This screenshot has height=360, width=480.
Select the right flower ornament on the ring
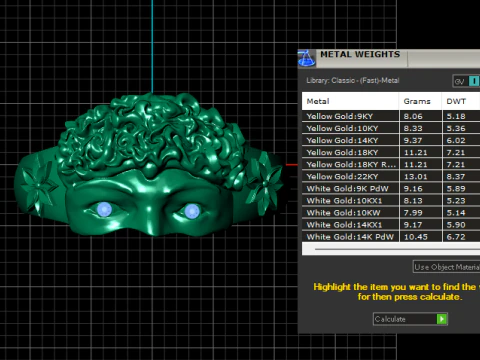265,182
